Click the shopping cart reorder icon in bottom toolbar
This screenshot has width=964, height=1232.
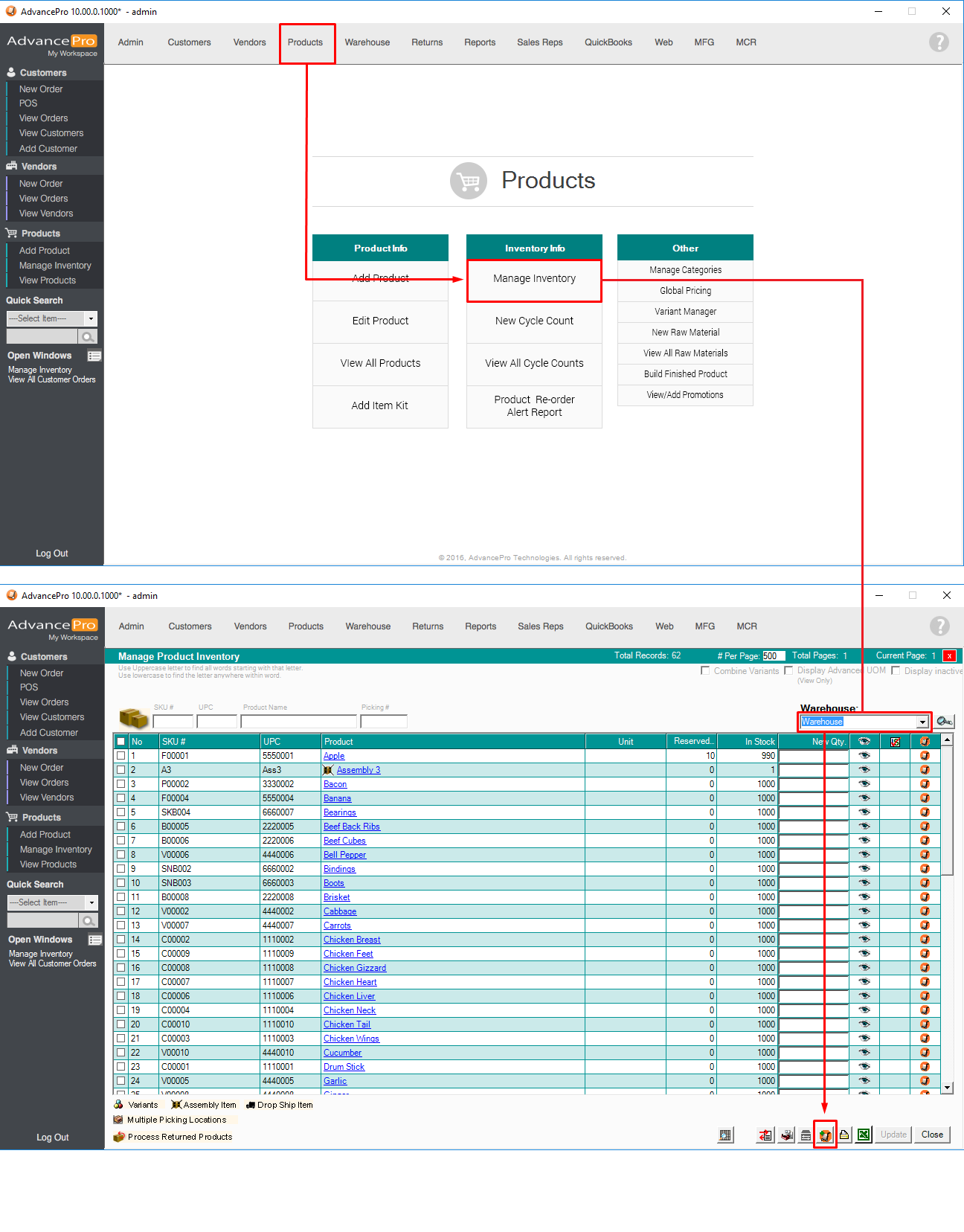click(825, 1135)
